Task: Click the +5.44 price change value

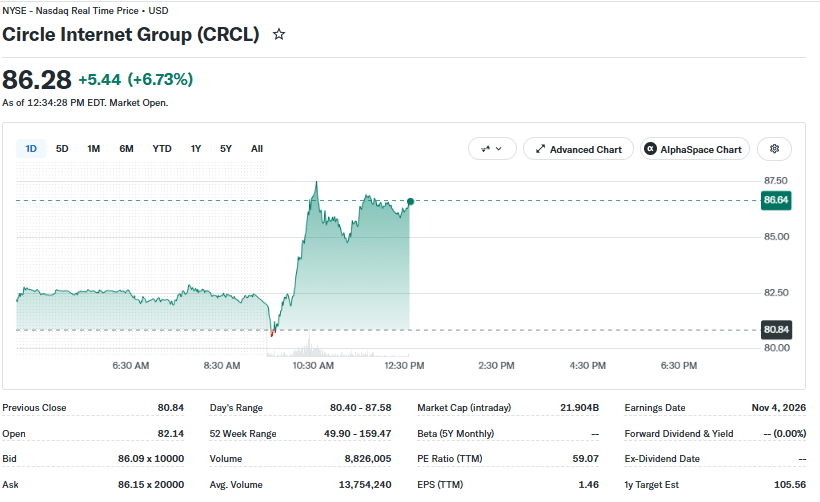Action: pos(99,80)
